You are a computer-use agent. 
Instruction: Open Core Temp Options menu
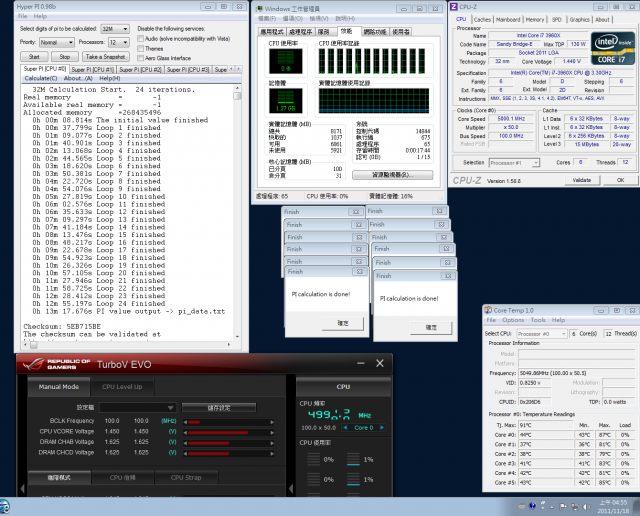click(x=513, y=320)
